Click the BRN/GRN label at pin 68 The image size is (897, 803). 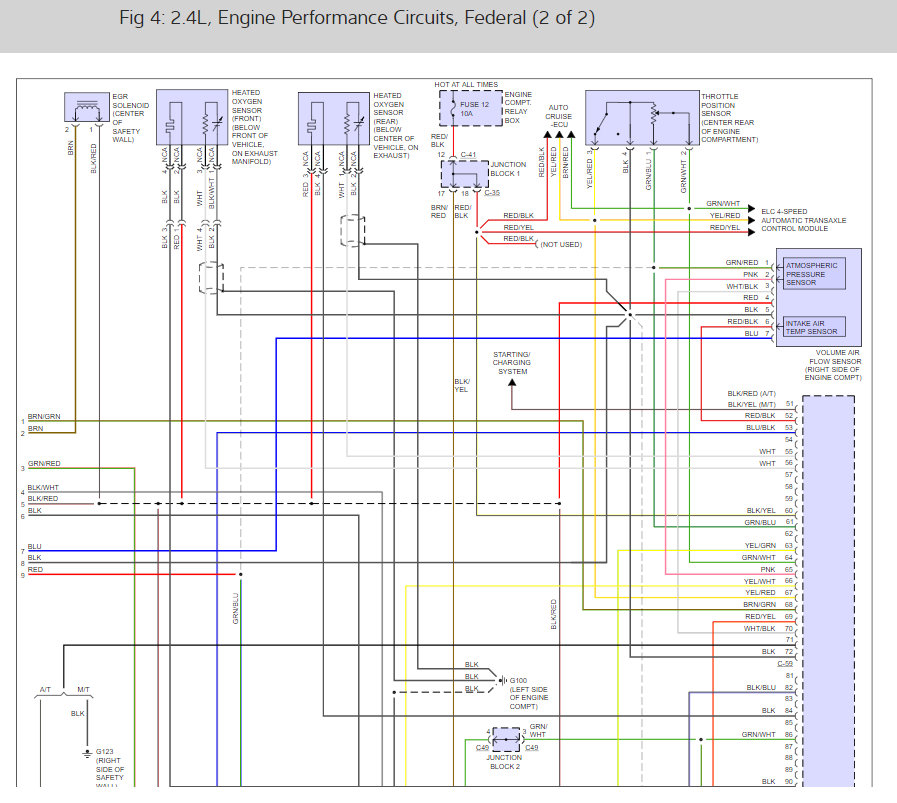(x=760, y=605)
